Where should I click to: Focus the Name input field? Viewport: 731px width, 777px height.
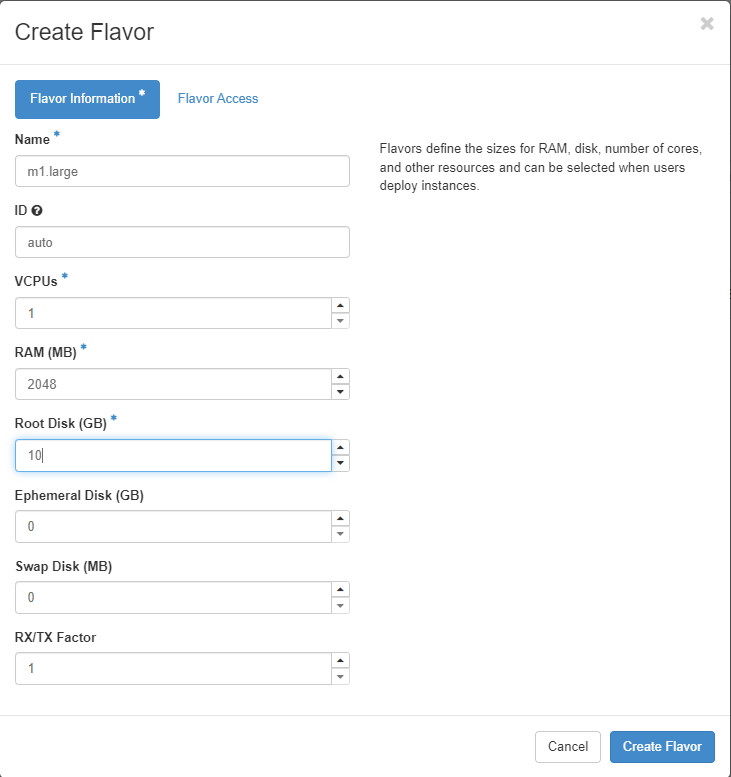[182, 171]
